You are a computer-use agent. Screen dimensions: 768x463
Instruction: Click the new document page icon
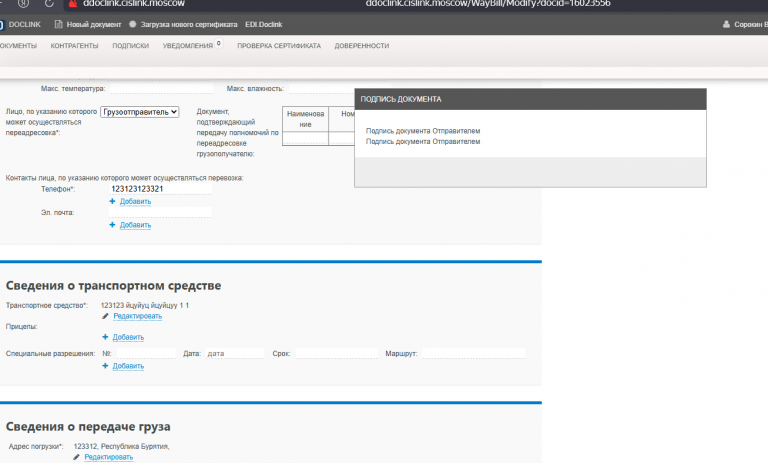click(x=58, y=24)
